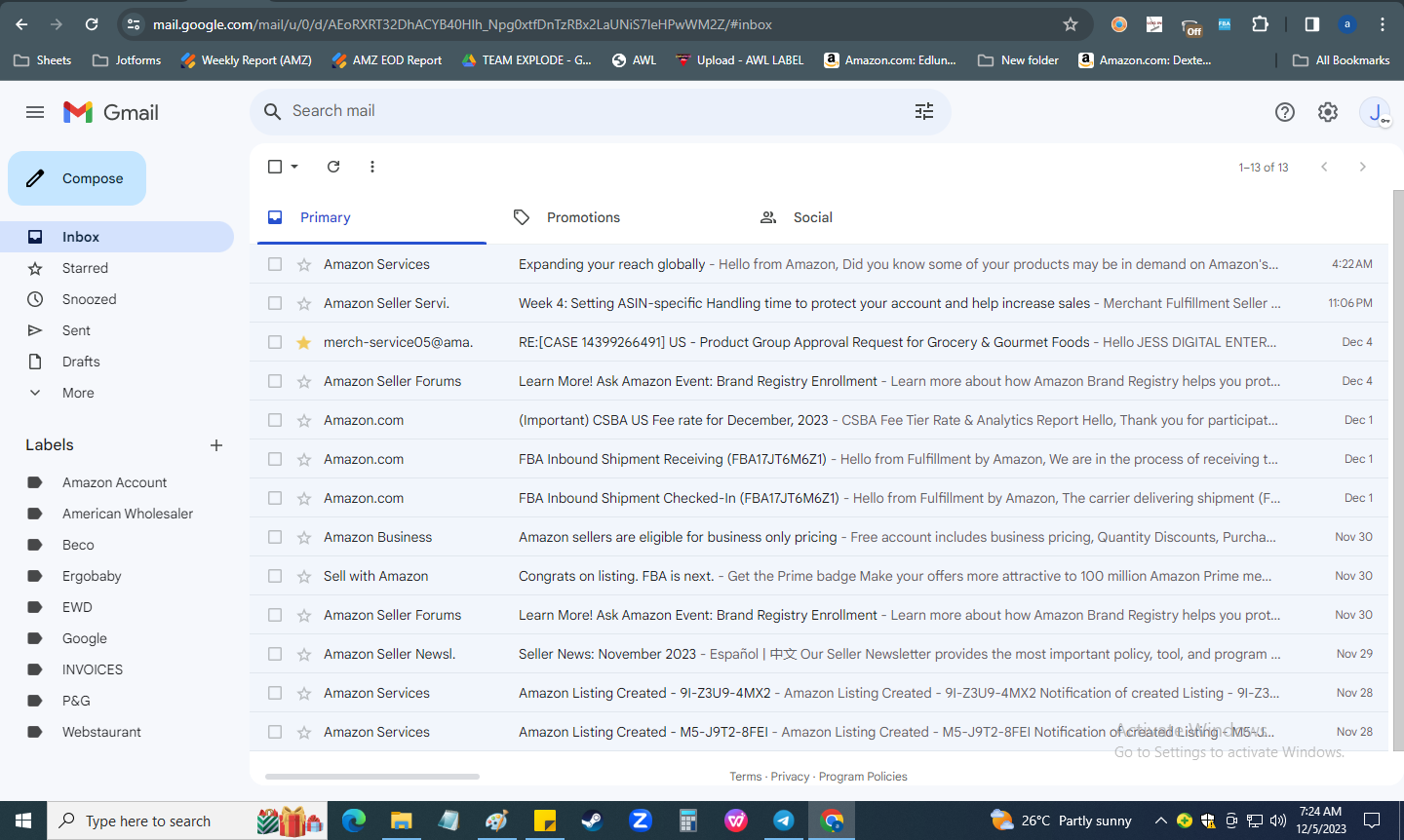Toggle the select-all emails checkbox
Viewport: 1404px width, 840px height.
click(275, 167)
